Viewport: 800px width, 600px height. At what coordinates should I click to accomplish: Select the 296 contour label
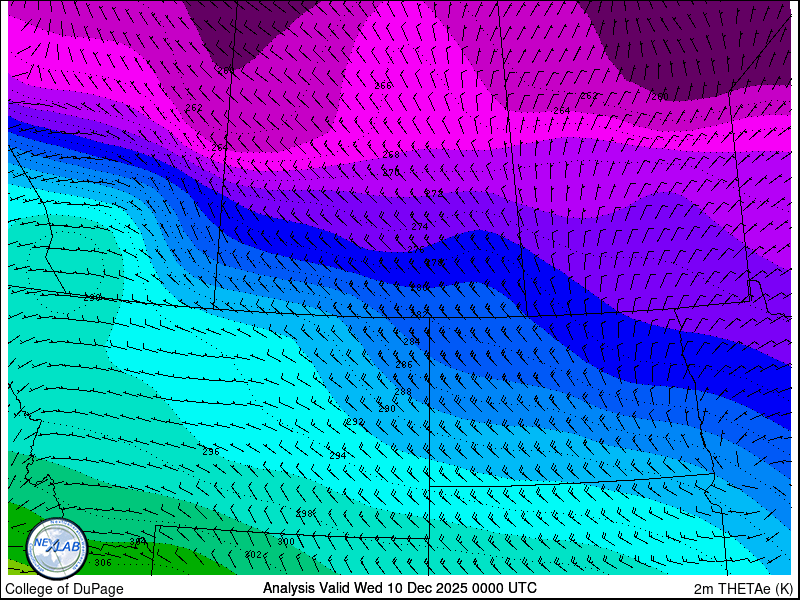point(211,452)
